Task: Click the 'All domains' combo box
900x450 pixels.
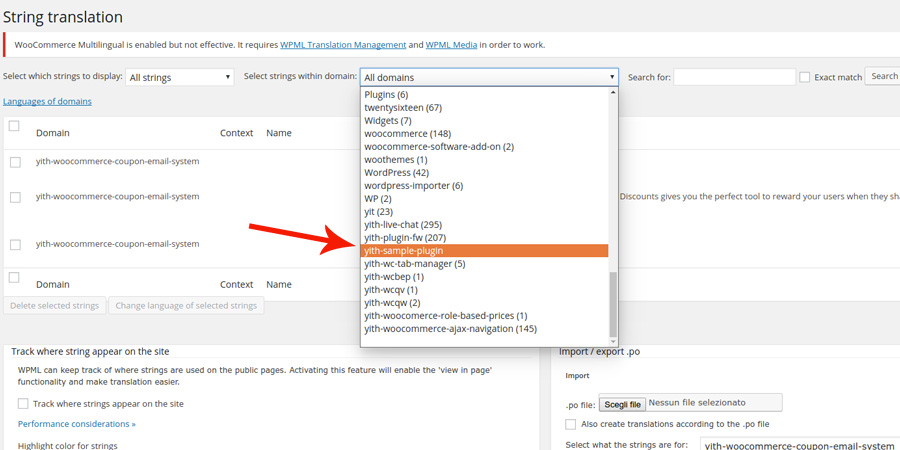Action: (489, 77)
